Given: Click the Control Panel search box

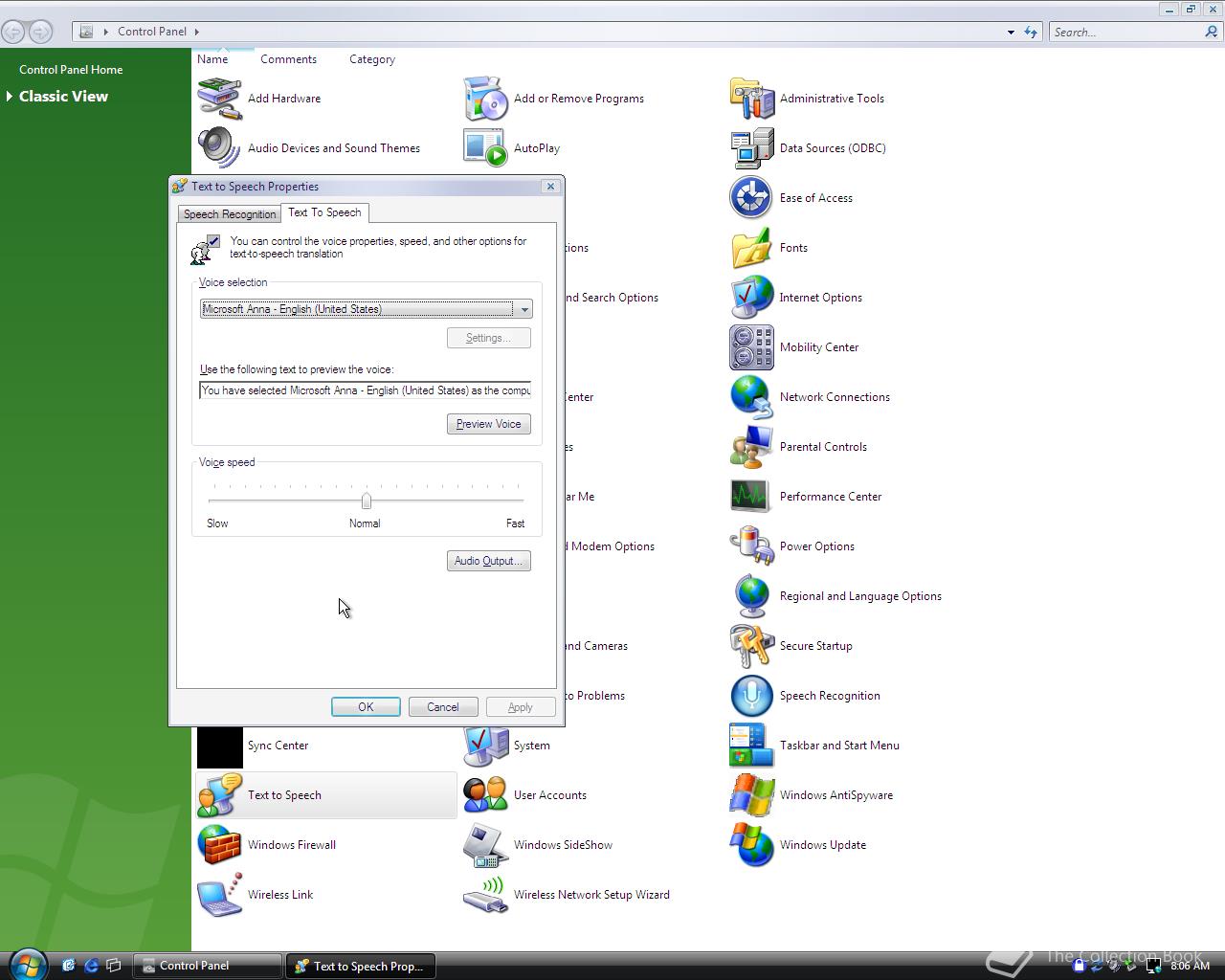Looking at the screenshot, I should (x=1126, y=32).
